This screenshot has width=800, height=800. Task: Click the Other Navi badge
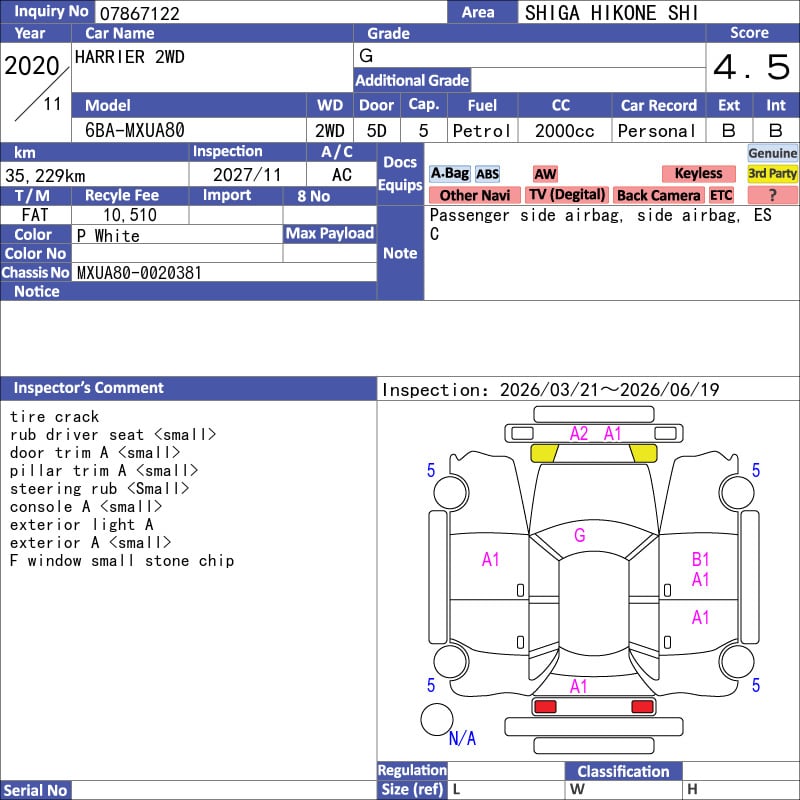click(474, 195)
